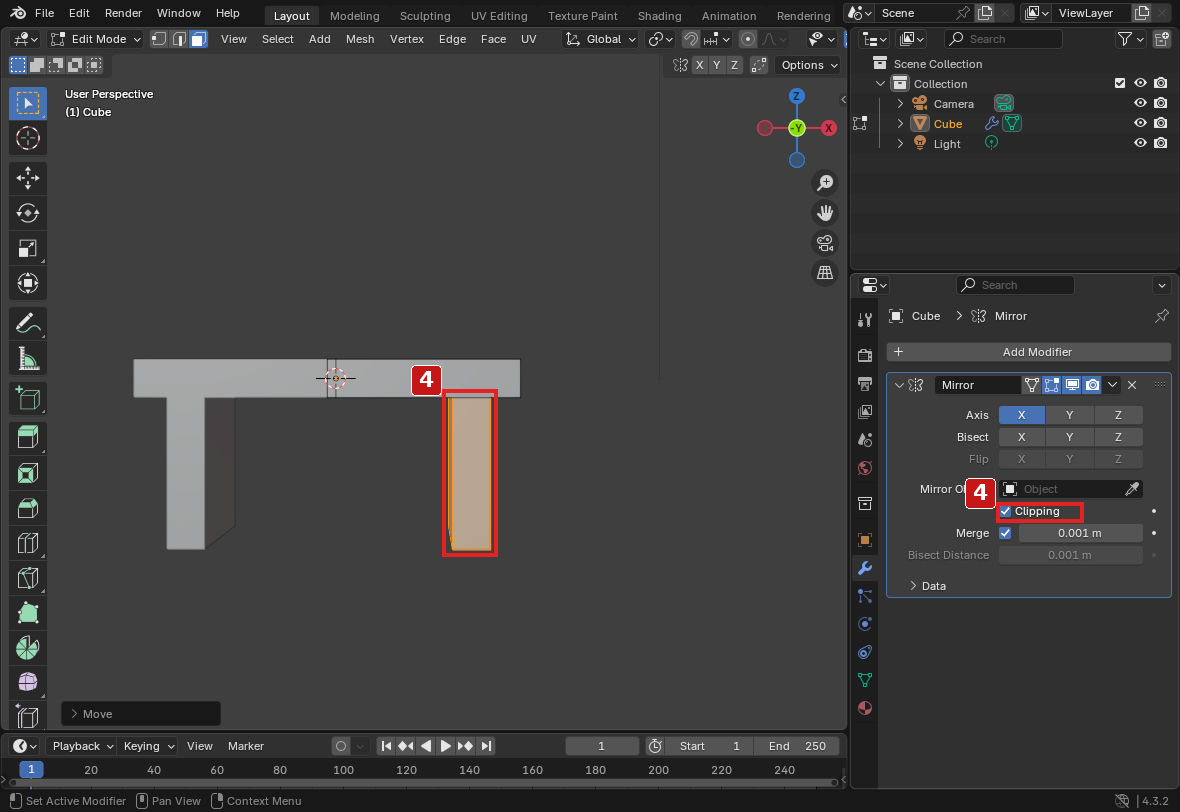This screenshot has height=812, width=1180.
Task: Switch orthographic/perspective grid icon
Action: pyautogui.click(x=825, y=273)
